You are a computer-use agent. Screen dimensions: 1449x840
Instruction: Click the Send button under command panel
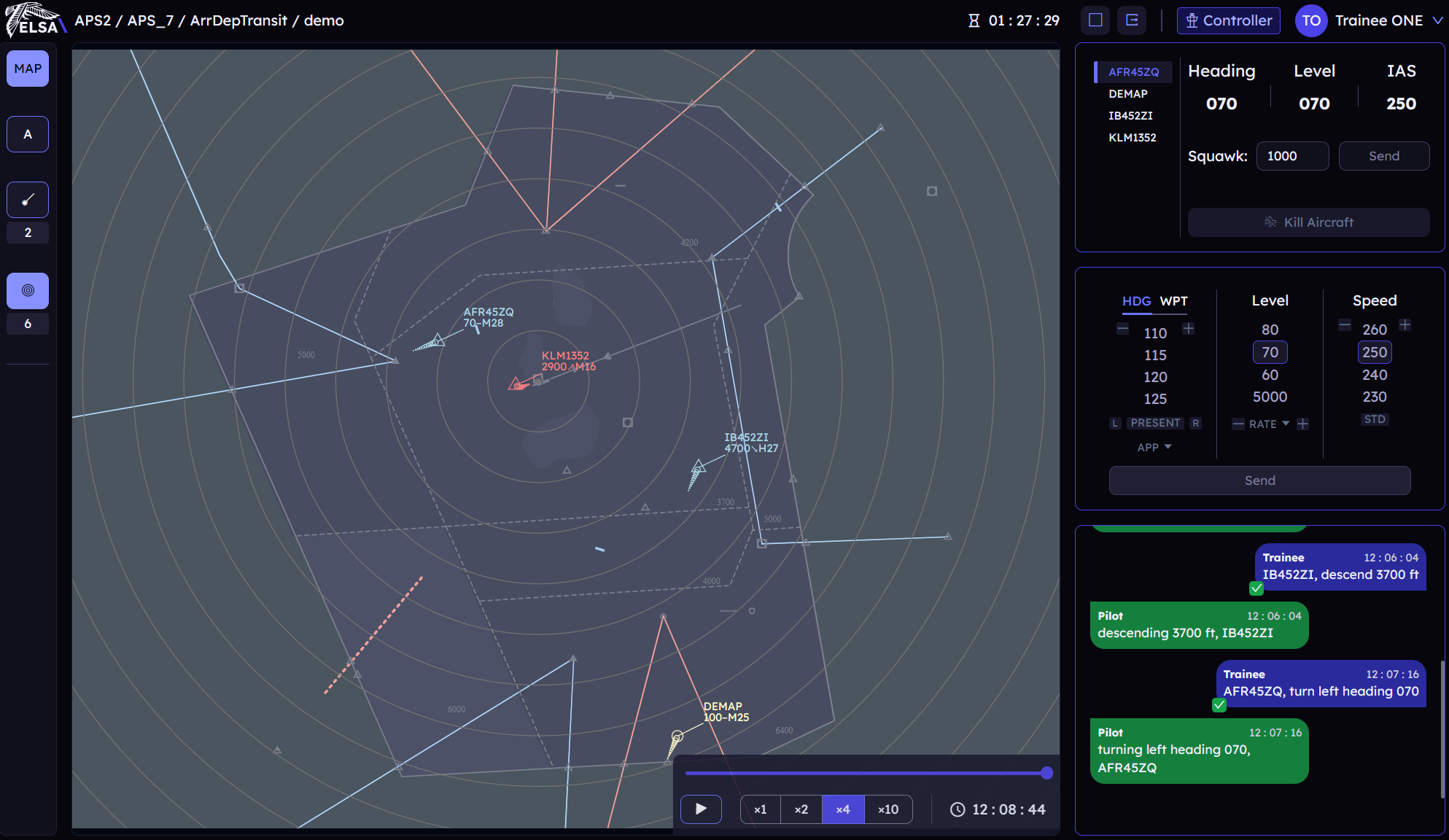(1259, 481)
